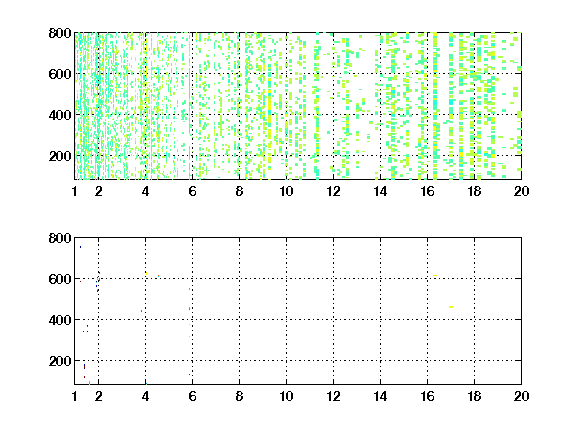Click x-axis tick 16 under bottom plot
Screen dimensions: 576x432
(x=427, y=396)
